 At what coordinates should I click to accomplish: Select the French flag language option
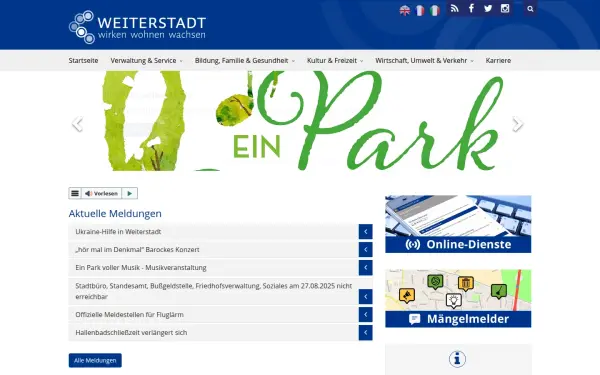click(x=420, y=10)
